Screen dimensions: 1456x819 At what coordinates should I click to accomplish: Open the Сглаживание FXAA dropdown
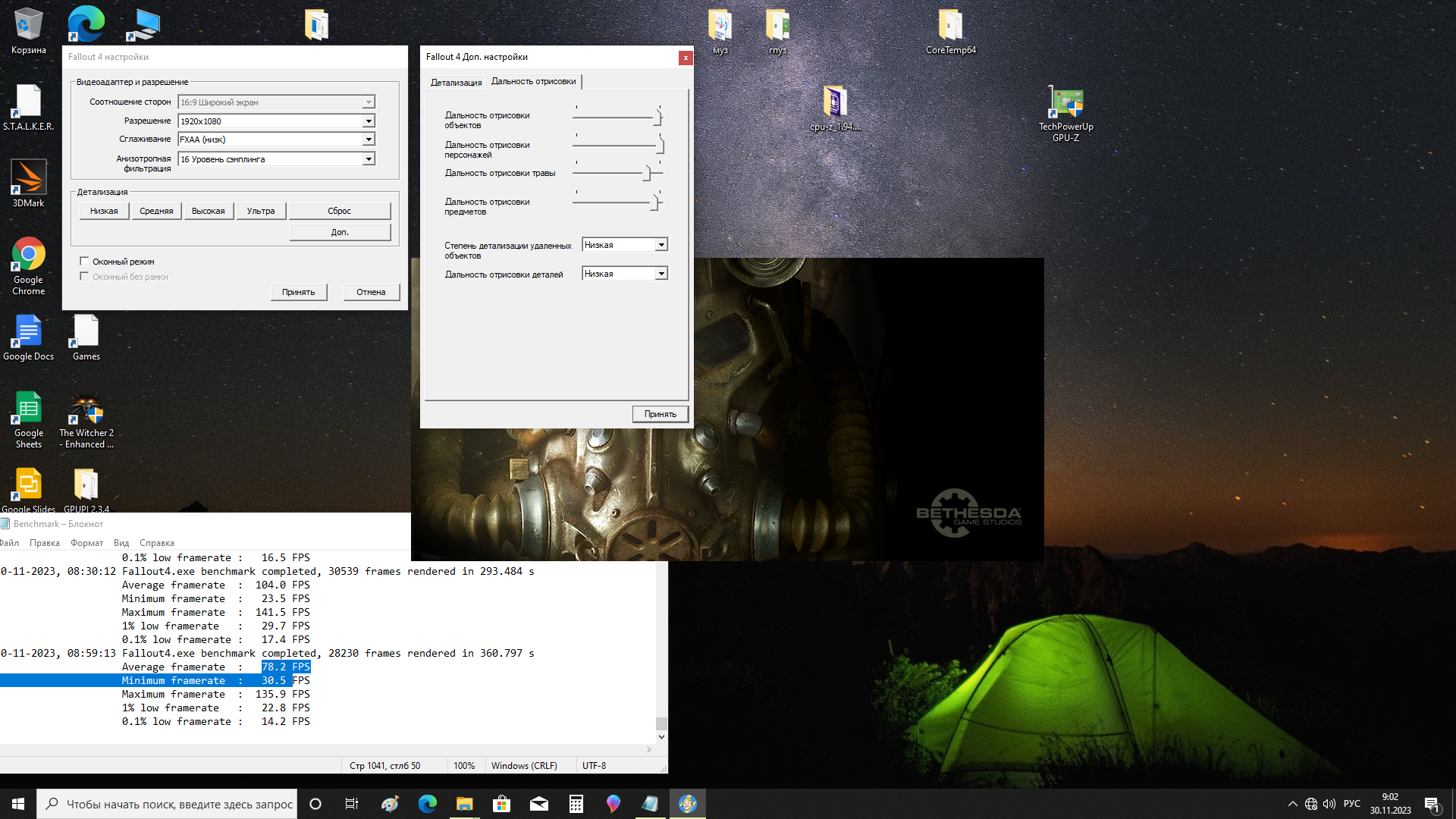(369, 140)
